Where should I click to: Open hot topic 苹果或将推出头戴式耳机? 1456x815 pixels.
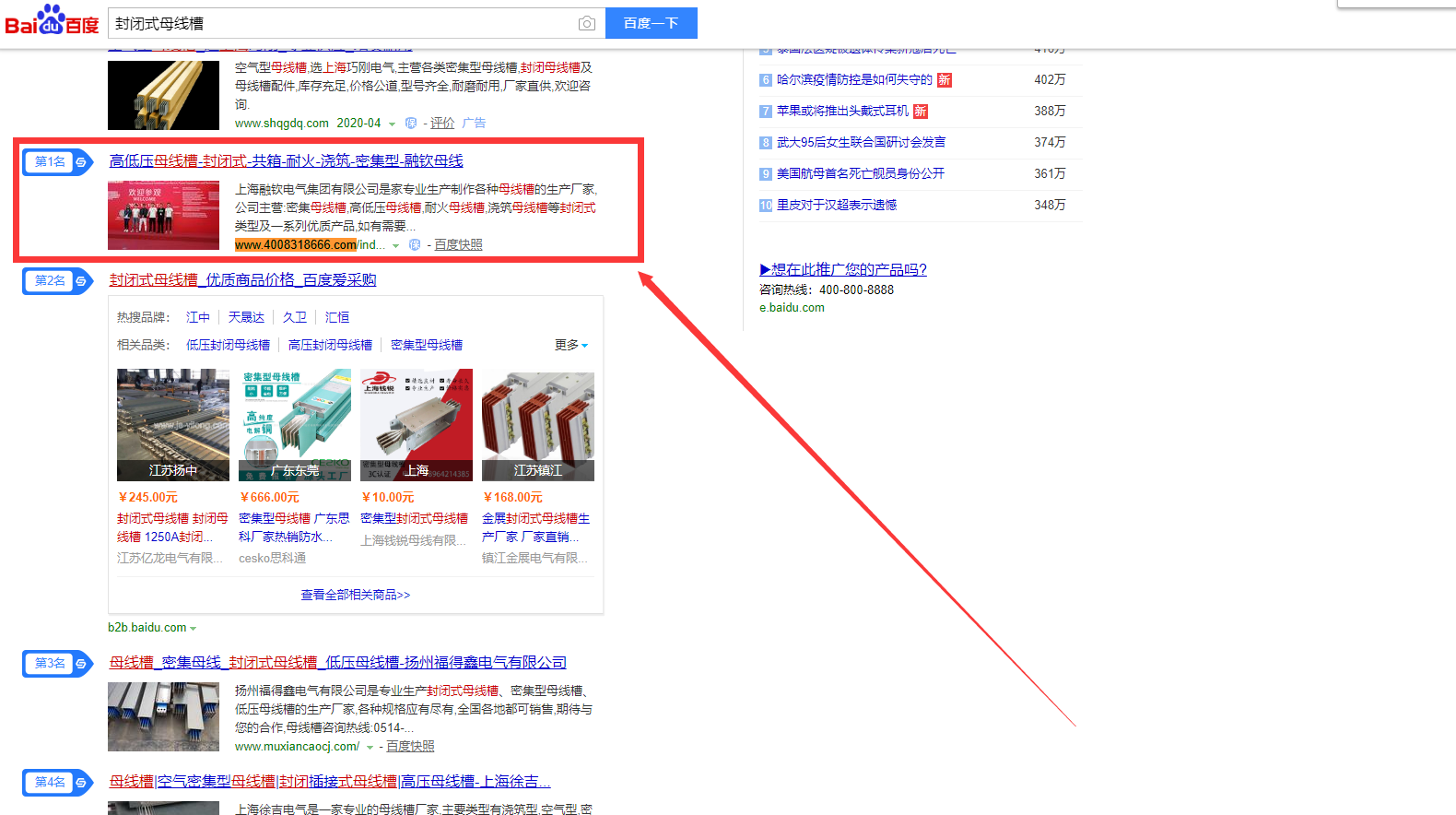842,111
